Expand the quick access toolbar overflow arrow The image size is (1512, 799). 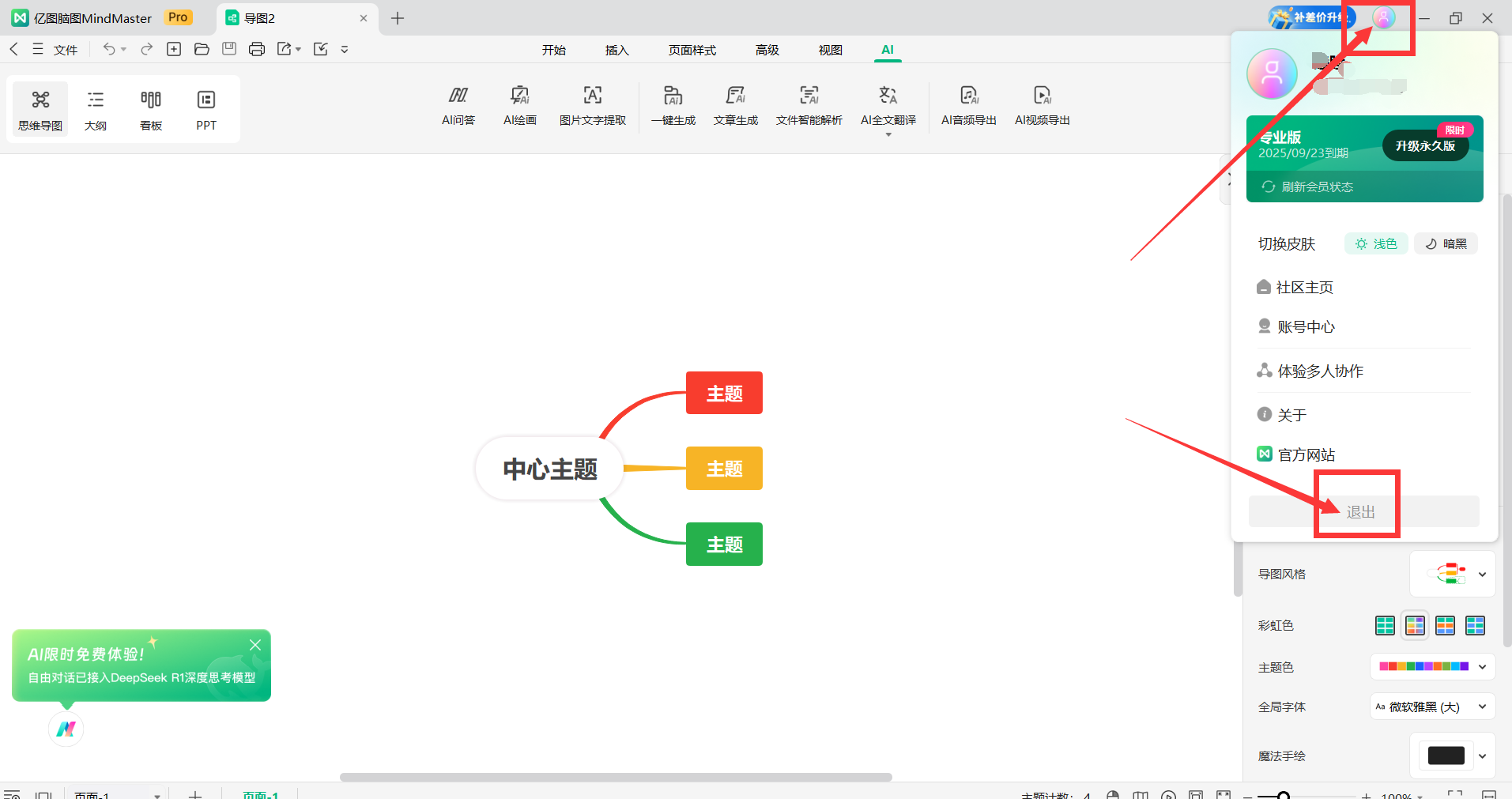point(344,49)
